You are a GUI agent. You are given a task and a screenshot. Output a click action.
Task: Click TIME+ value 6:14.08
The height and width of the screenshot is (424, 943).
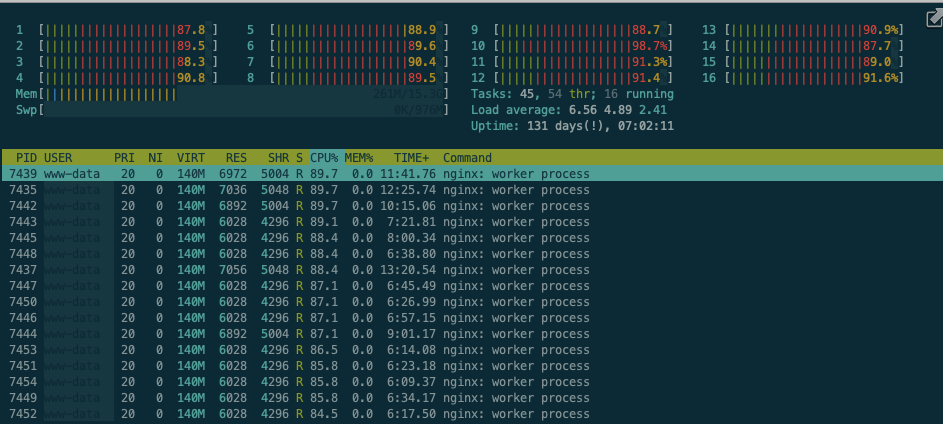[411, 350]
